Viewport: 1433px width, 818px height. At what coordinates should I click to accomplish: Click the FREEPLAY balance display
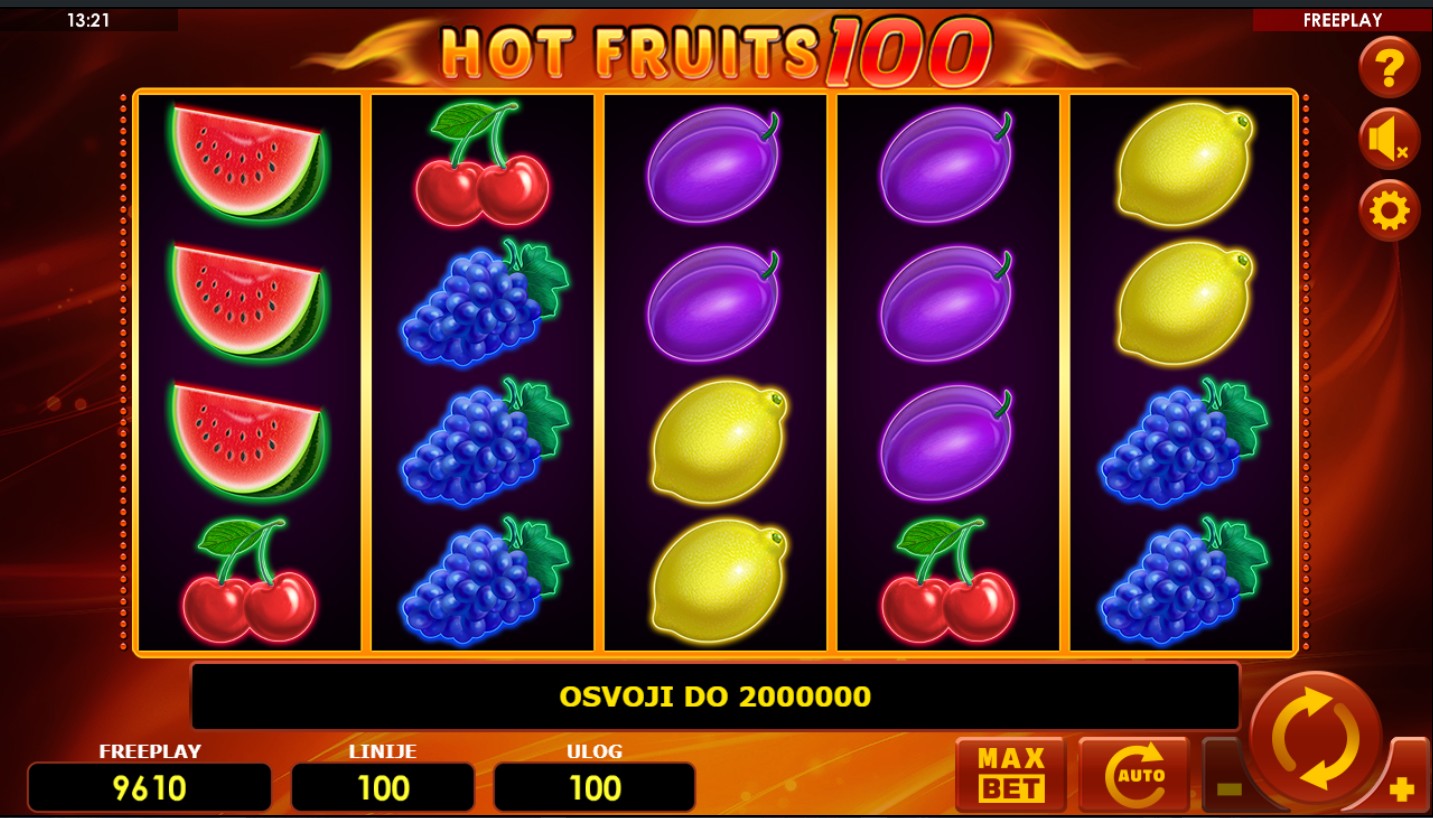point(149,787)
